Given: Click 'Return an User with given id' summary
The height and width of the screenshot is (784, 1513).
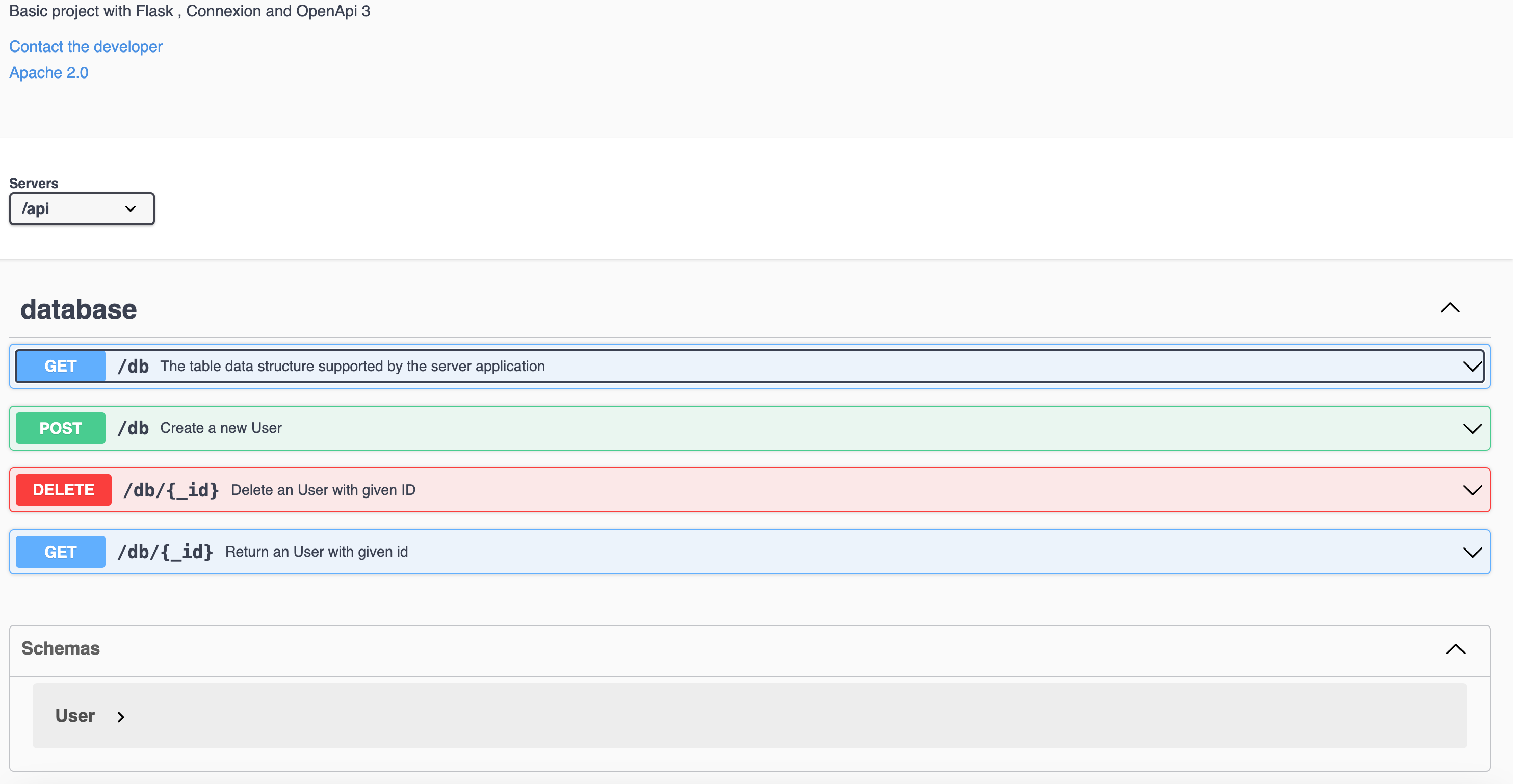Looking at the screenshot, I should (317, 552).
